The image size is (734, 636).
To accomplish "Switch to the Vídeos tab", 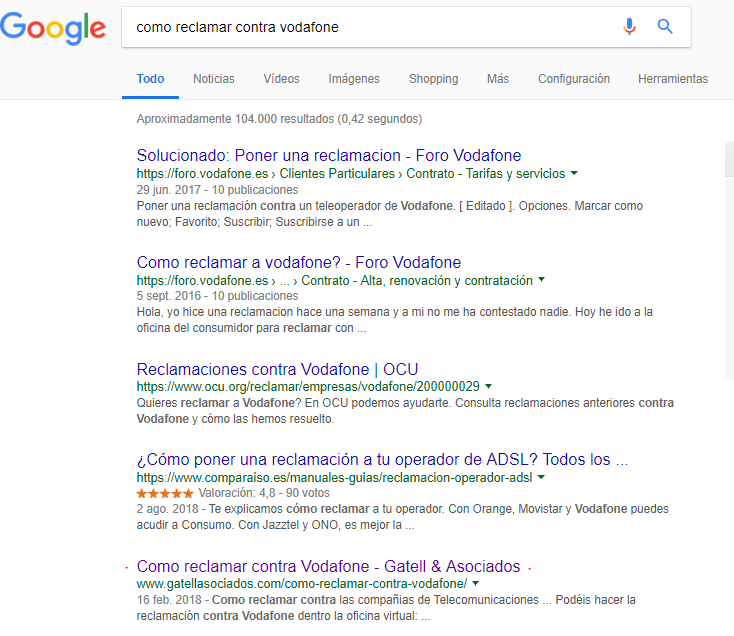I will pyautogui.click(x=281, y=79).
